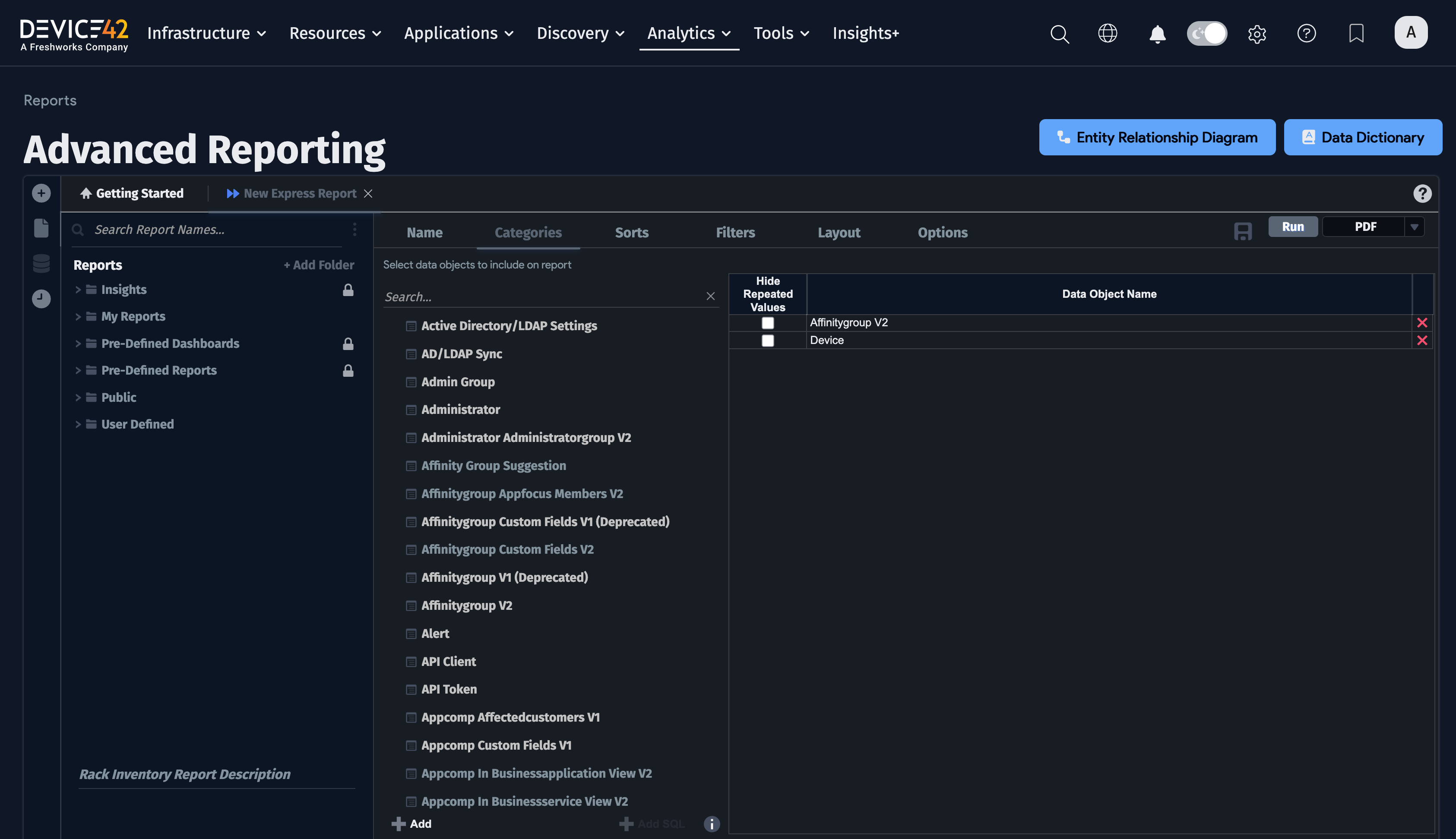1456x839 pixels.
Task: Expand the My Reports folder
Action: (78, 316)
